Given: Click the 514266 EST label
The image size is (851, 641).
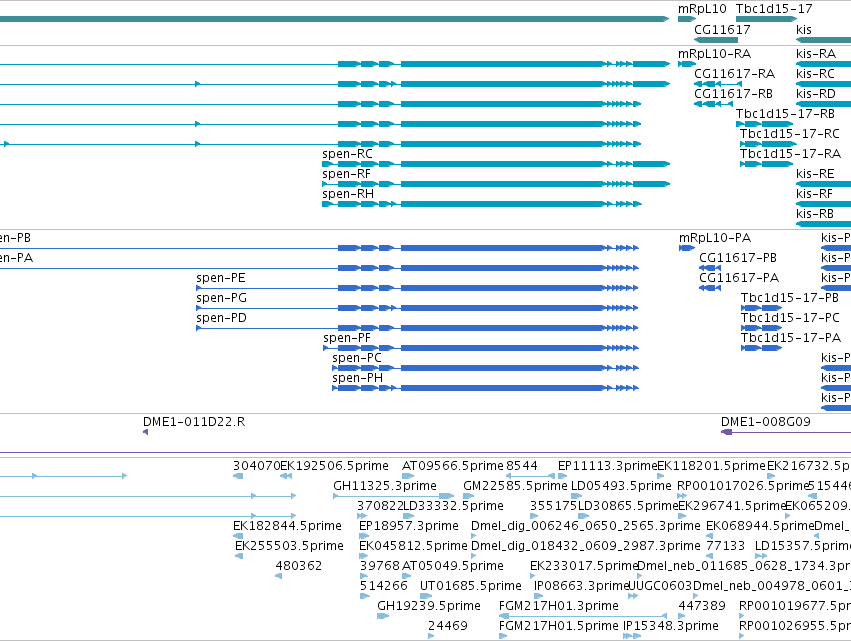Looking at the screenshot, I should (383, 586).
